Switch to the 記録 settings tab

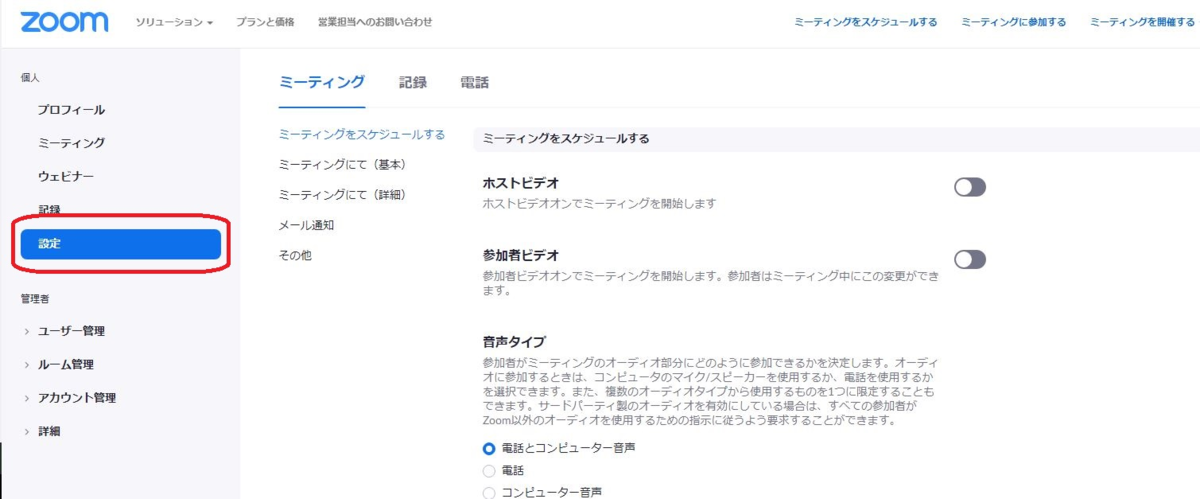pos(413,82)
